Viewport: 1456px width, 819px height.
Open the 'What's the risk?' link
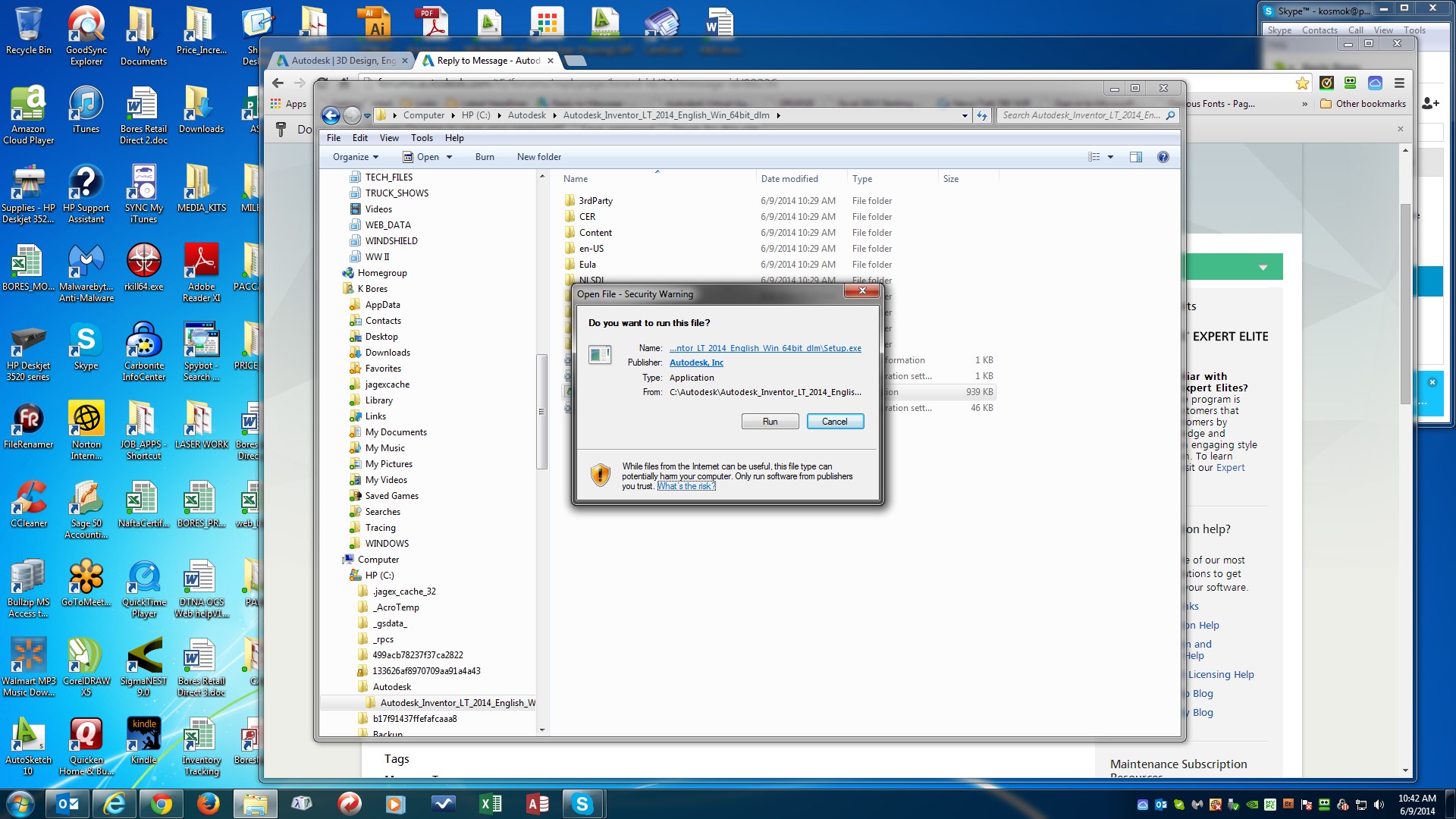(686, 486)
